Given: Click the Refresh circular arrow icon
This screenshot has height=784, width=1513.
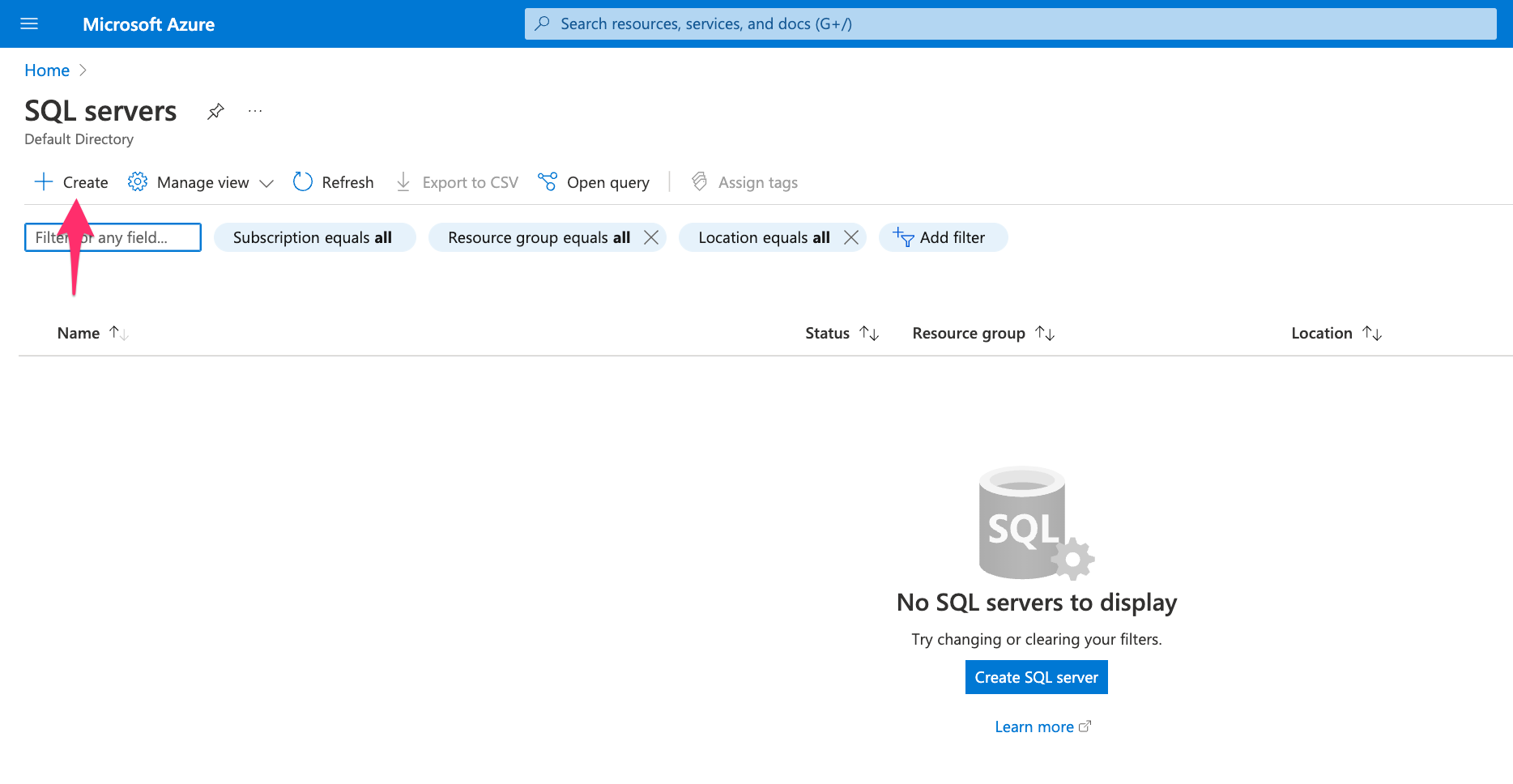Looking at the screenshot, I should click(x=303, y=181).
